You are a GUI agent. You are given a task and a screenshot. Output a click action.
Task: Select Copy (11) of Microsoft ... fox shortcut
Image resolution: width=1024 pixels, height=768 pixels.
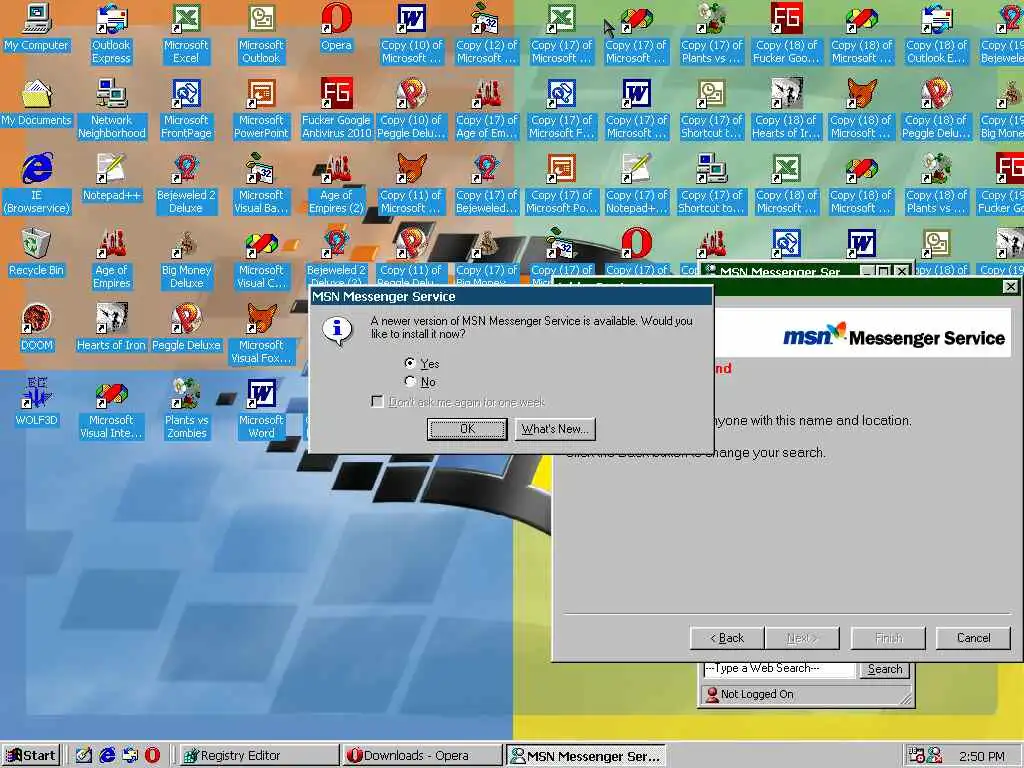coord(411,184)
